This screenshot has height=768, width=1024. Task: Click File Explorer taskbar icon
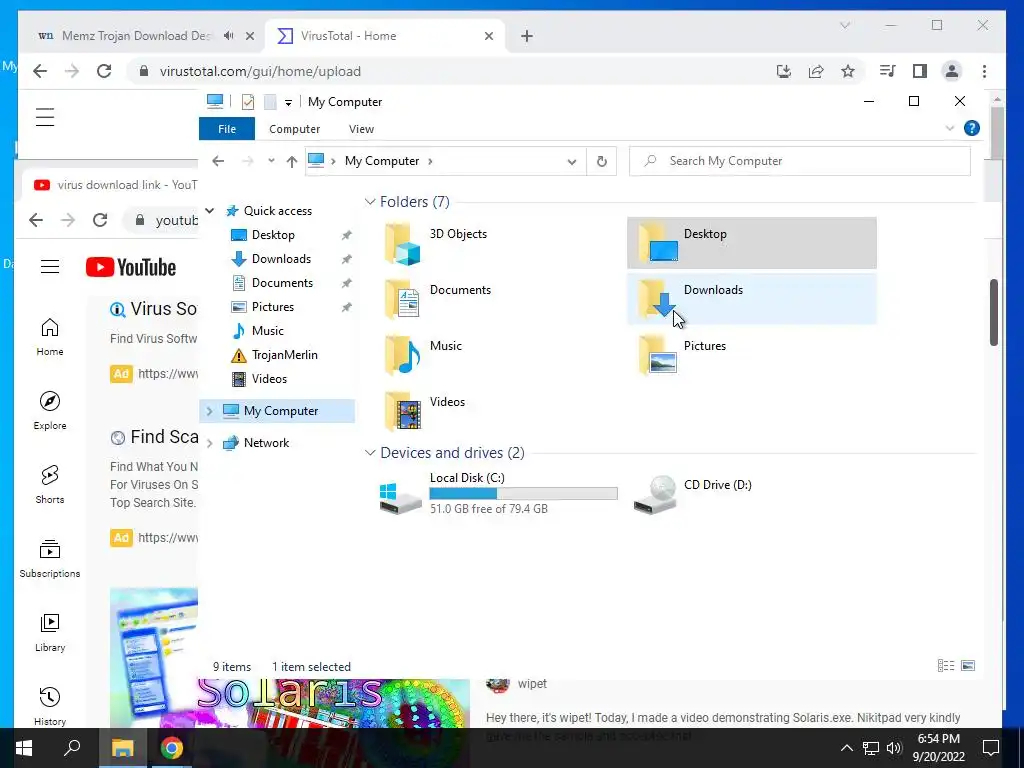[x=122, y=748]
